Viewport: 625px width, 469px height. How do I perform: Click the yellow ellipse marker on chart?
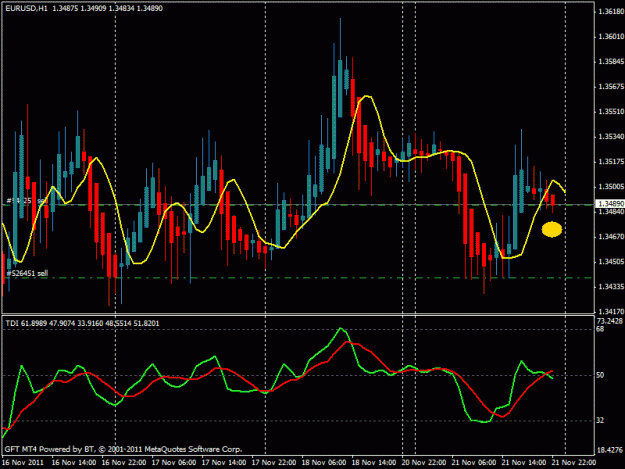552,230
